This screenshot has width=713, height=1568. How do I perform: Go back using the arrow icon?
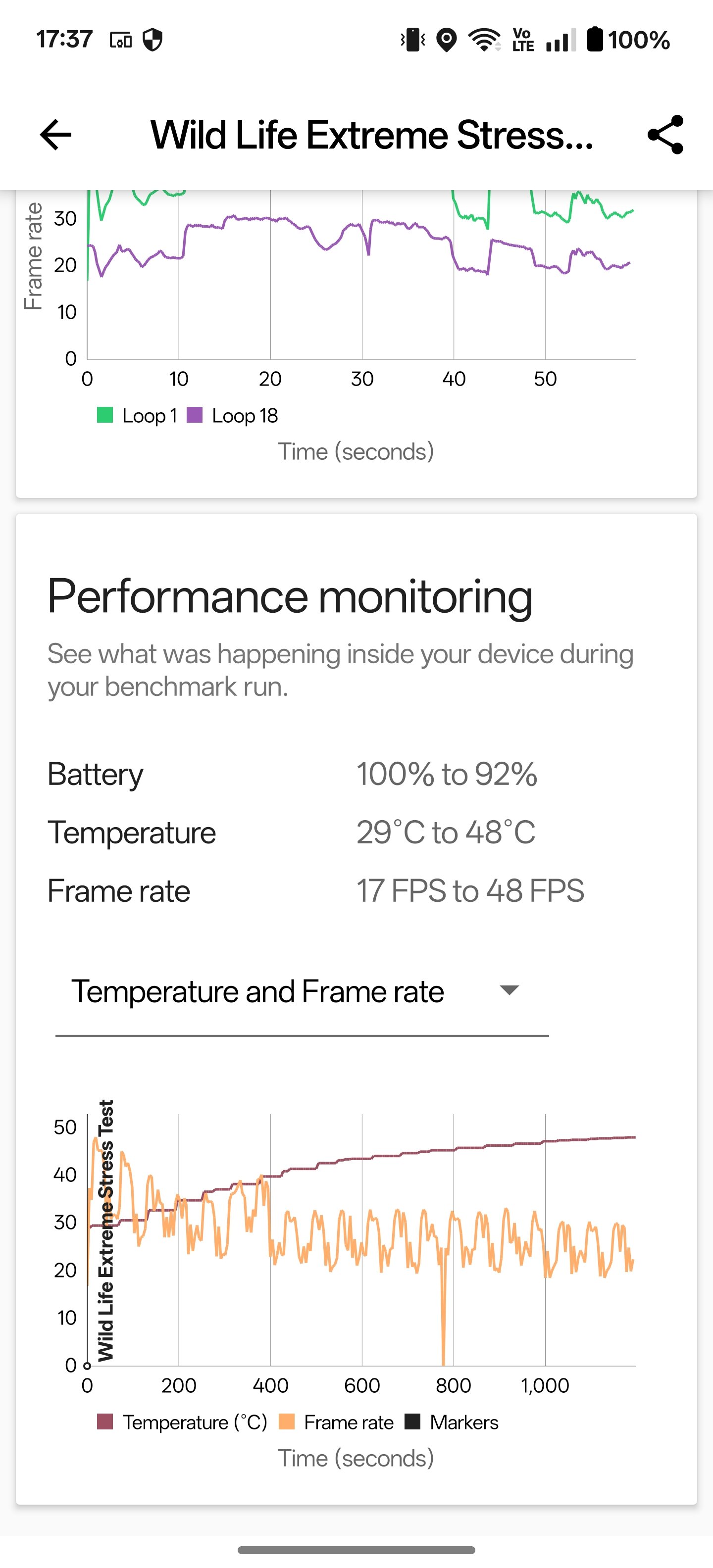pos(55,135)
